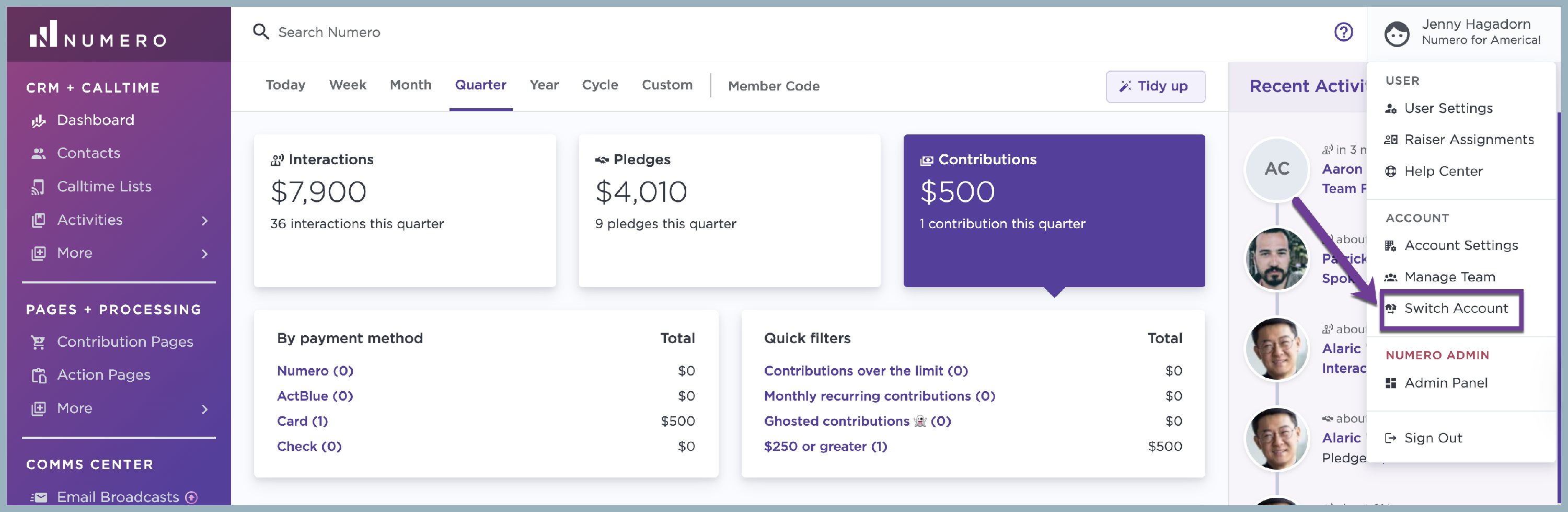The width and height of the screenshot is (1568, 512).
Task: Expand the Activities submenu chevron
Action: click(x=205, y=220)
